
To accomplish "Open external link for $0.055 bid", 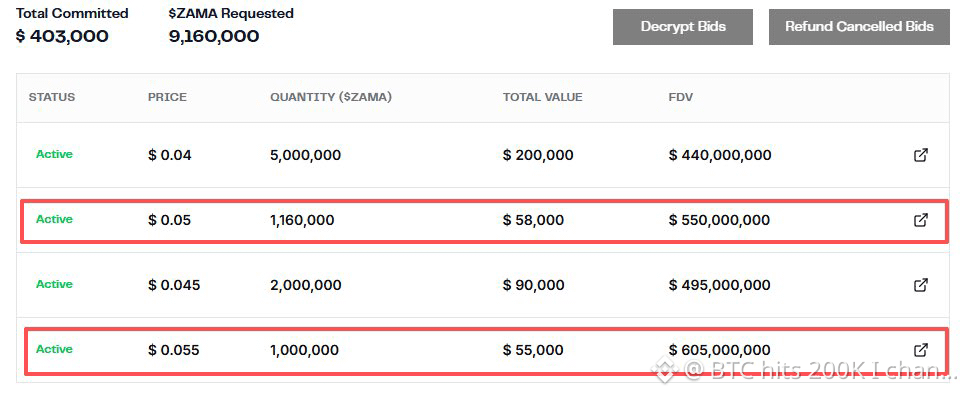I will (x=920, y=350).
